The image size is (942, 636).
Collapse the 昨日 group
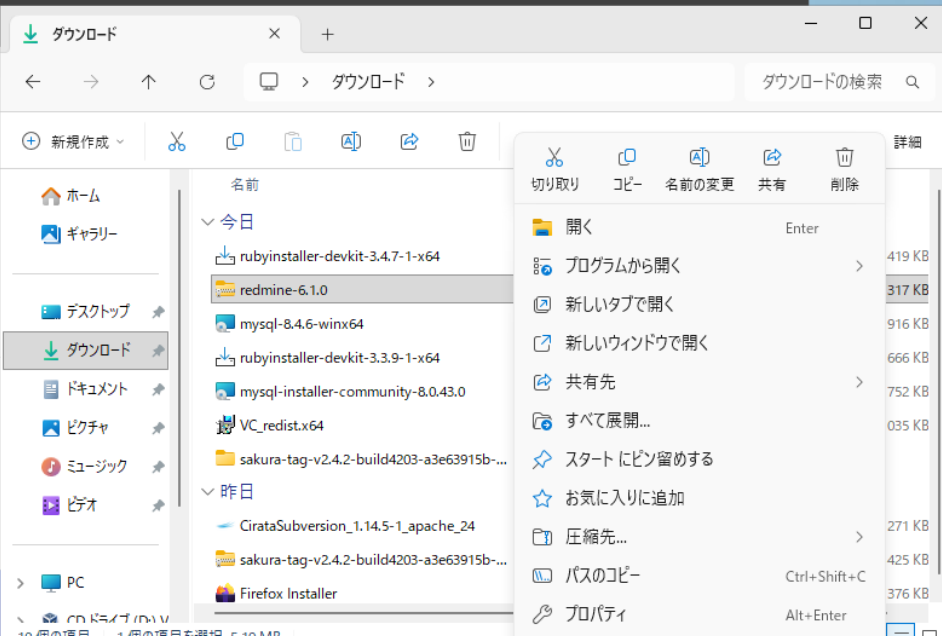tap(208, 492)
